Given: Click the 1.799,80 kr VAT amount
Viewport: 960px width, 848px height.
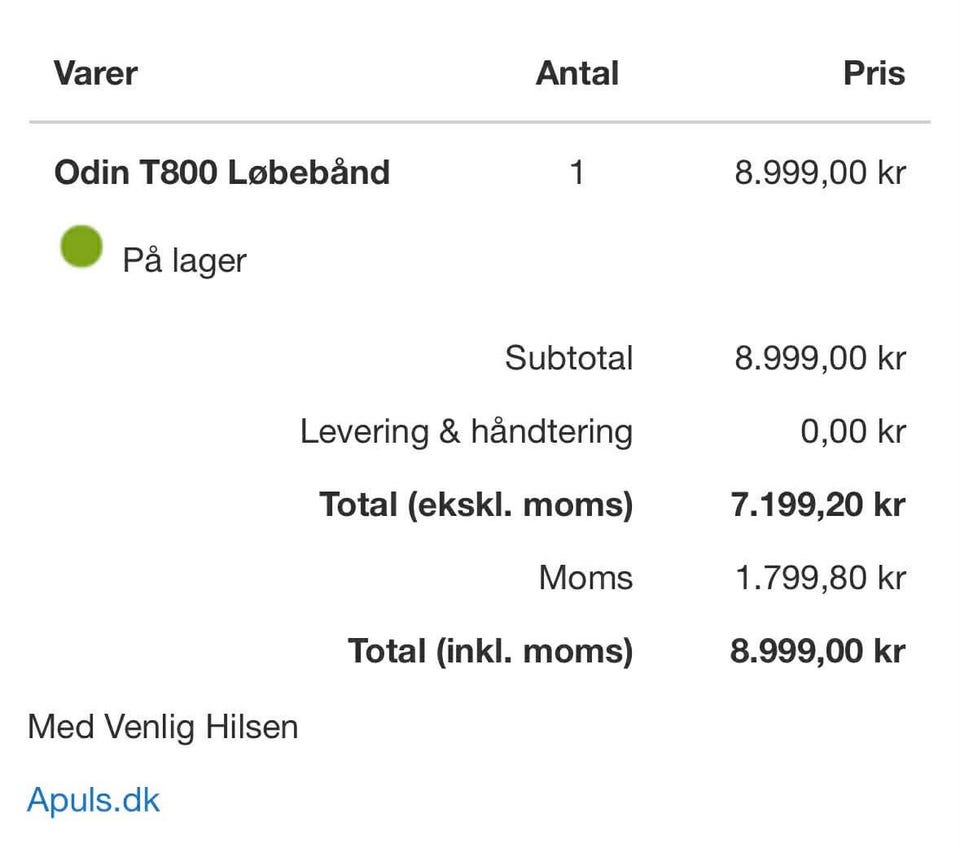Looking at the screenshot, I should pyautogui.click(x=820, y=578).
